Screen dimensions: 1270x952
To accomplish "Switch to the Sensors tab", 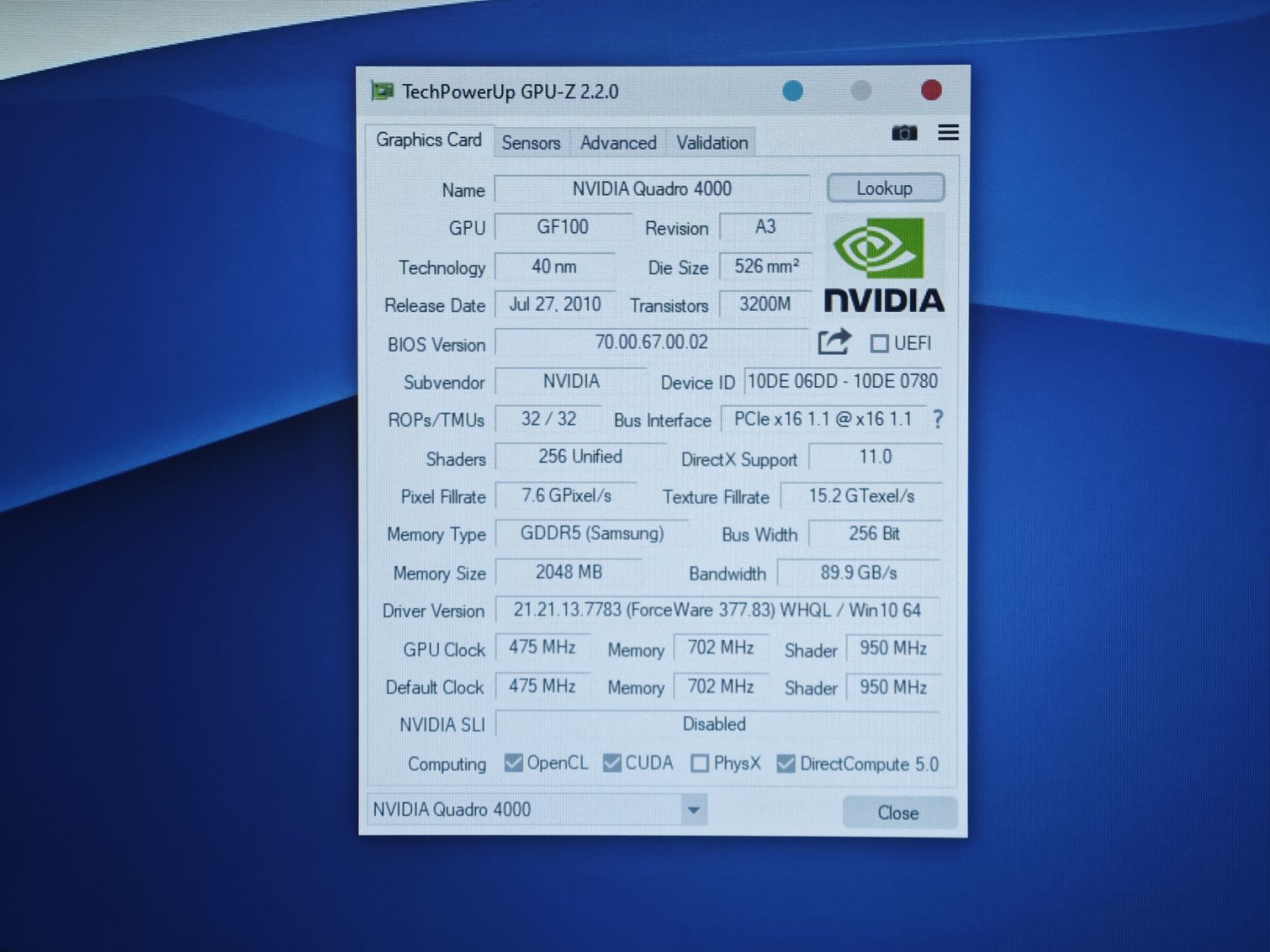I will click(531, 143).
